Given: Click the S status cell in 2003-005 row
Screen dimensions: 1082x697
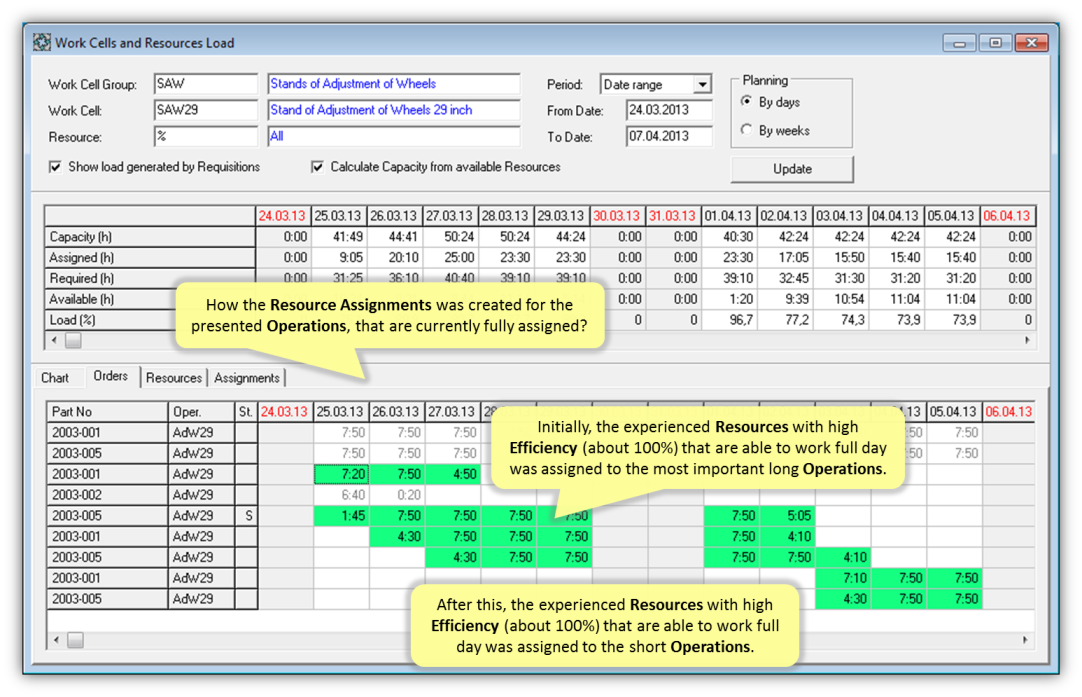Looking at the screenshot, I should click(x=246, y=516).
